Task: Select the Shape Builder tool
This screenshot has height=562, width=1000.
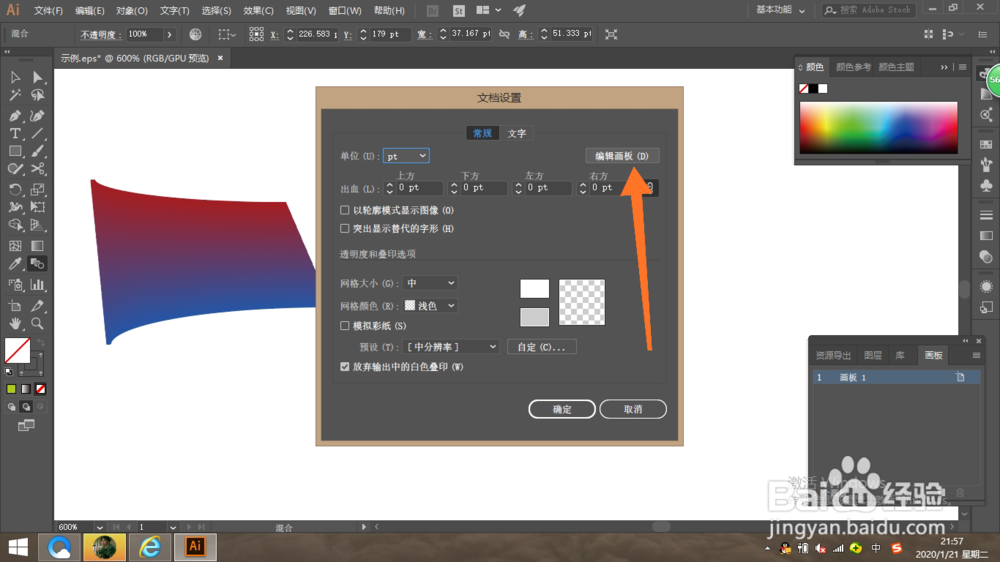Action: [15, 225]
